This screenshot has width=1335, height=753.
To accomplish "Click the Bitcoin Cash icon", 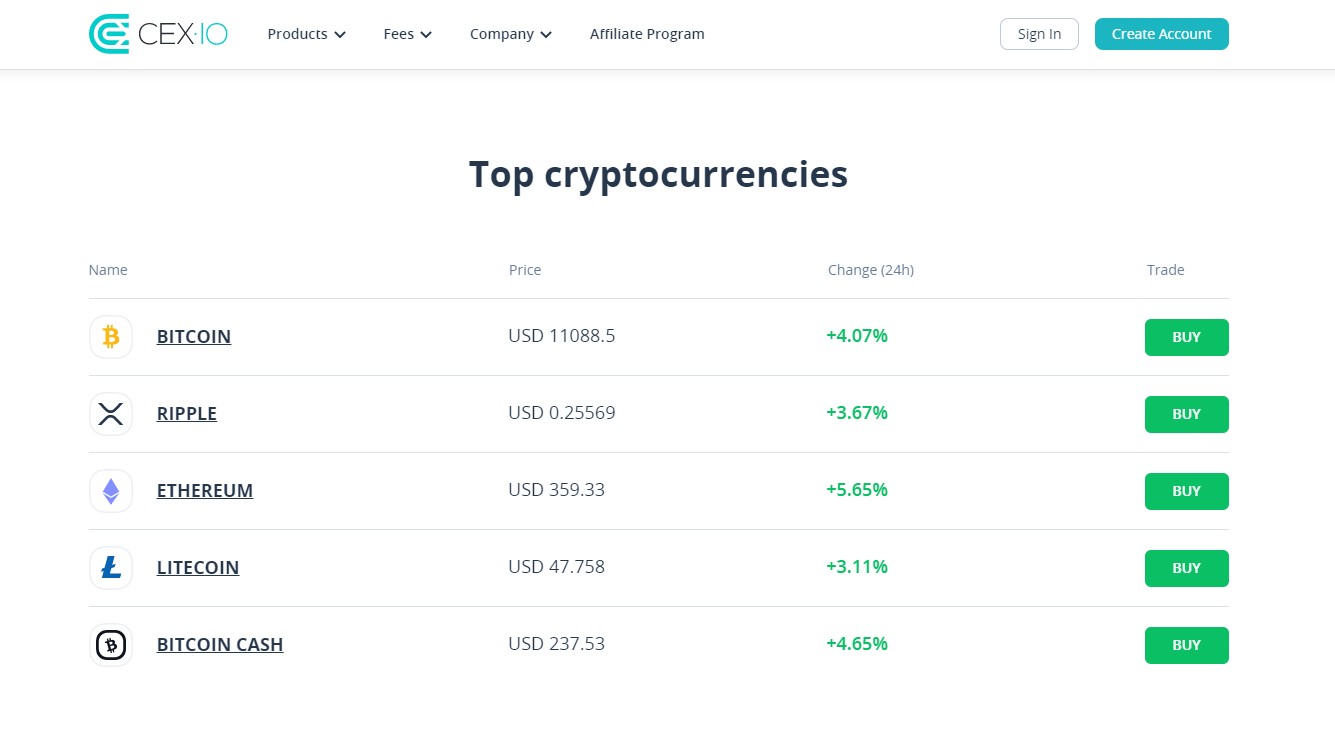I will 111,645.
